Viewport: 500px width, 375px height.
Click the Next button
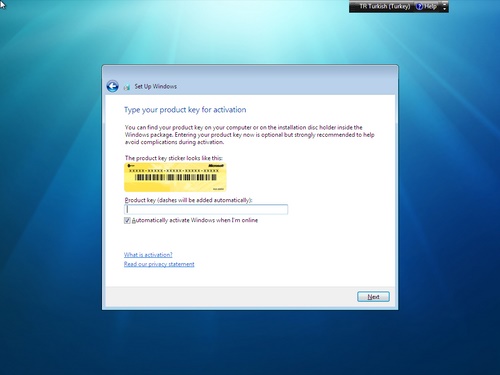click(x=373, y=297)
